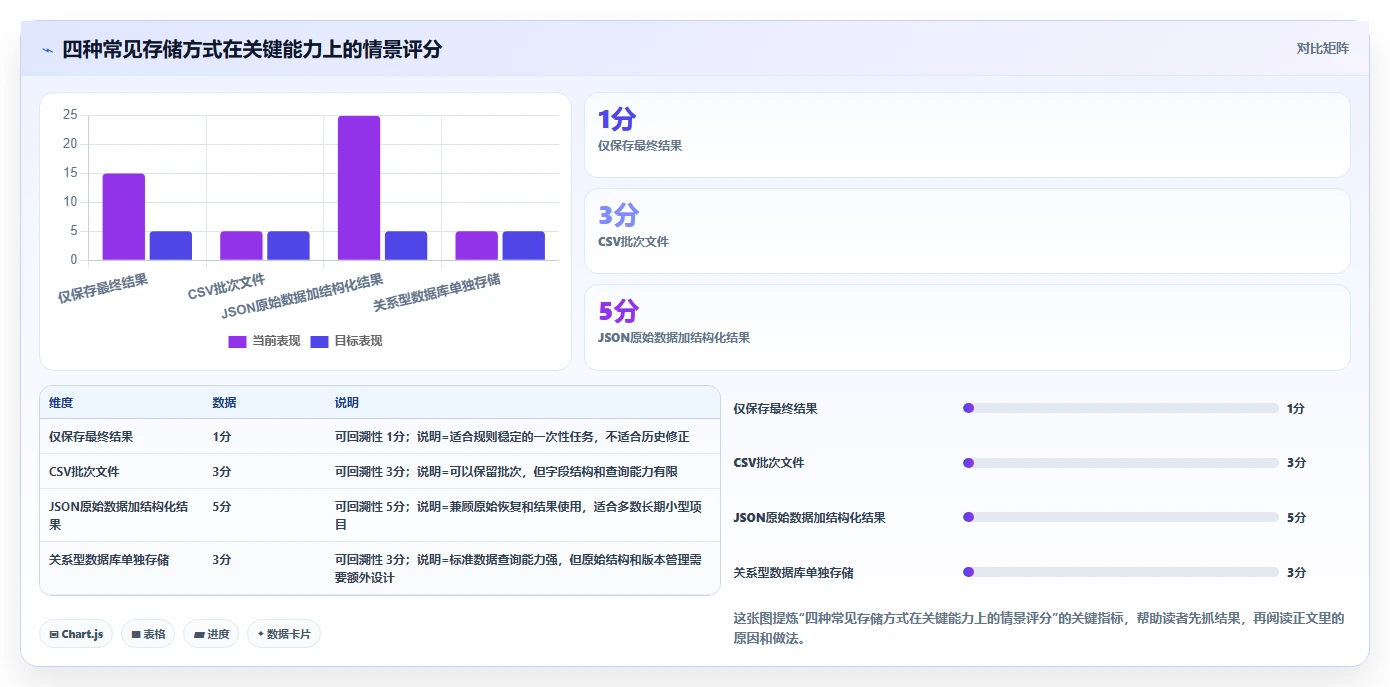
Task: Toggle the 当前表现 legend item
Action: click(x=264, y=341)
